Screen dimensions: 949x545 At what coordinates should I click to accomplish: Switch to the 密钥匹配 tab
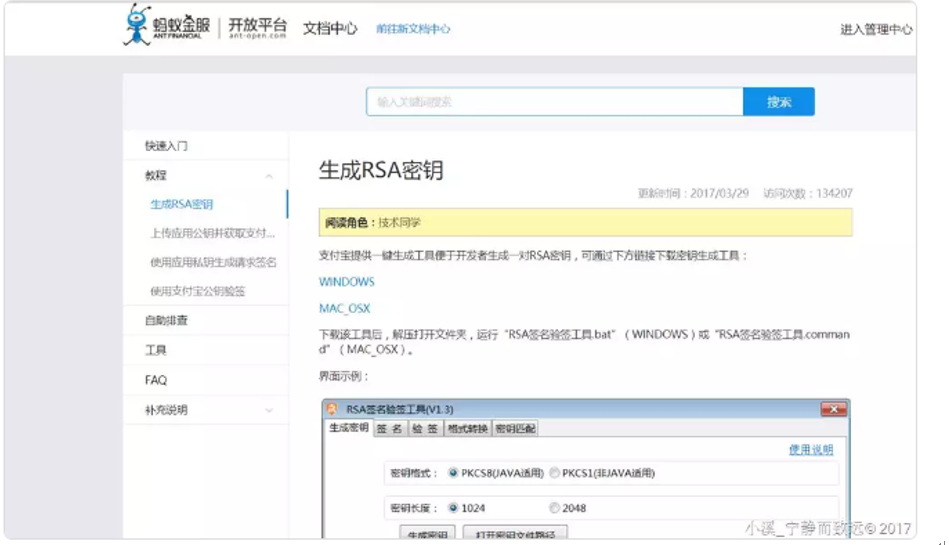coord(515,429)
